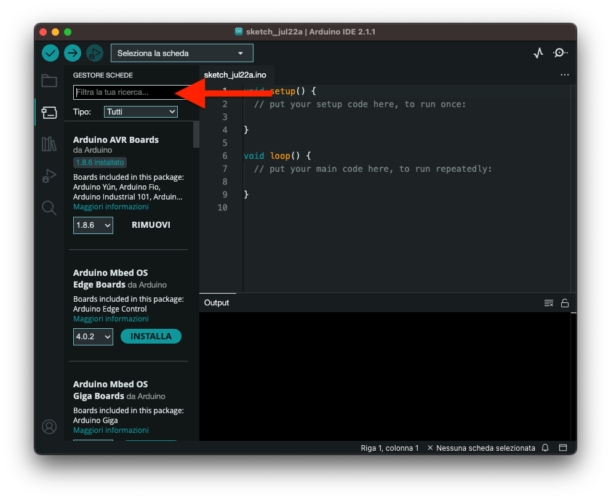Toggle the bottom panel from status bar
Viewport: 611px width, 500px height.
pyautogui.click(x=563, y=448)
